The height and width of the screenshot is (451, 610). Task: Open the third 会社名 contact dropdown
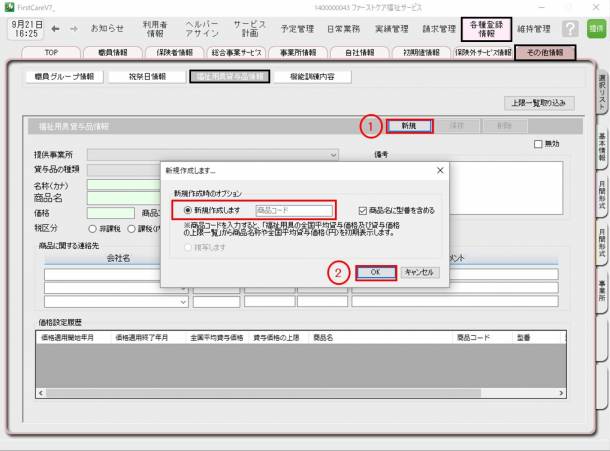coord(183,301)
